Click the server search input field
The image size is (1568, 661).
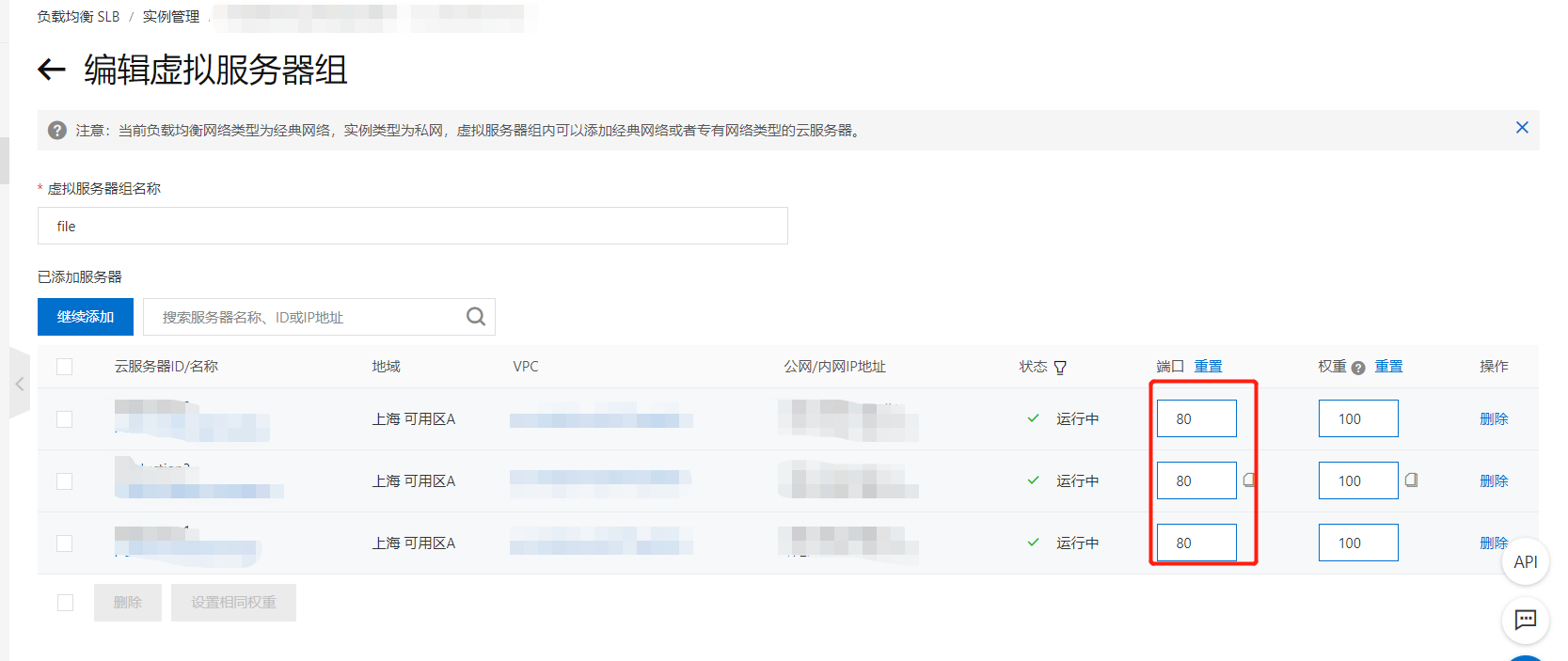coord(319,317)
